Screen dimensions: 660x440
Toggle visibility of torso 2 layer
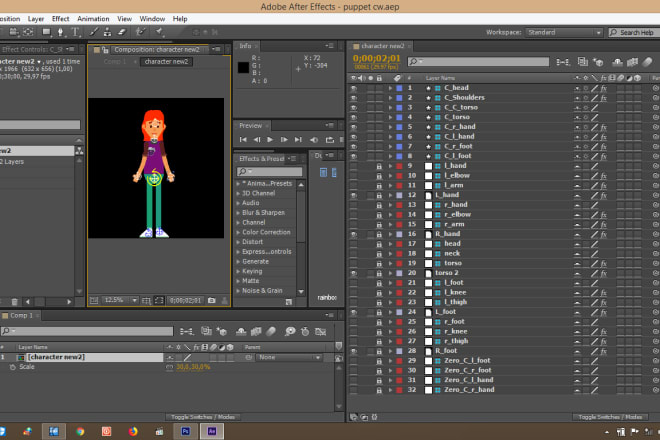pos(354,273)
